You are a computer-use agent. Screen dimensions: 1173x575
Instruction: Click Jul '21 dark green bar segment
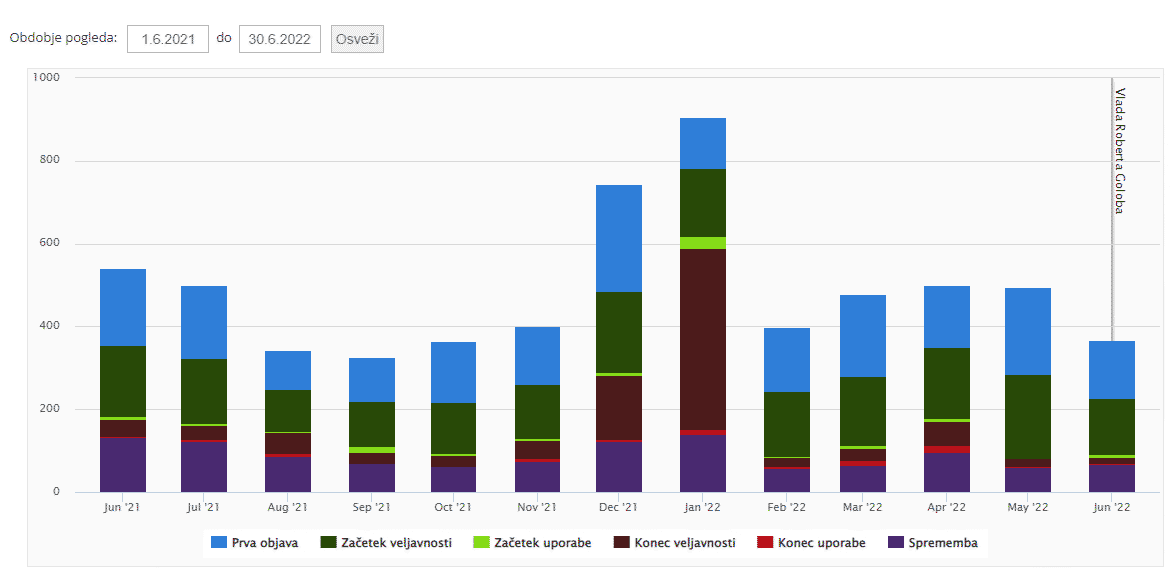tap(204, 391)
